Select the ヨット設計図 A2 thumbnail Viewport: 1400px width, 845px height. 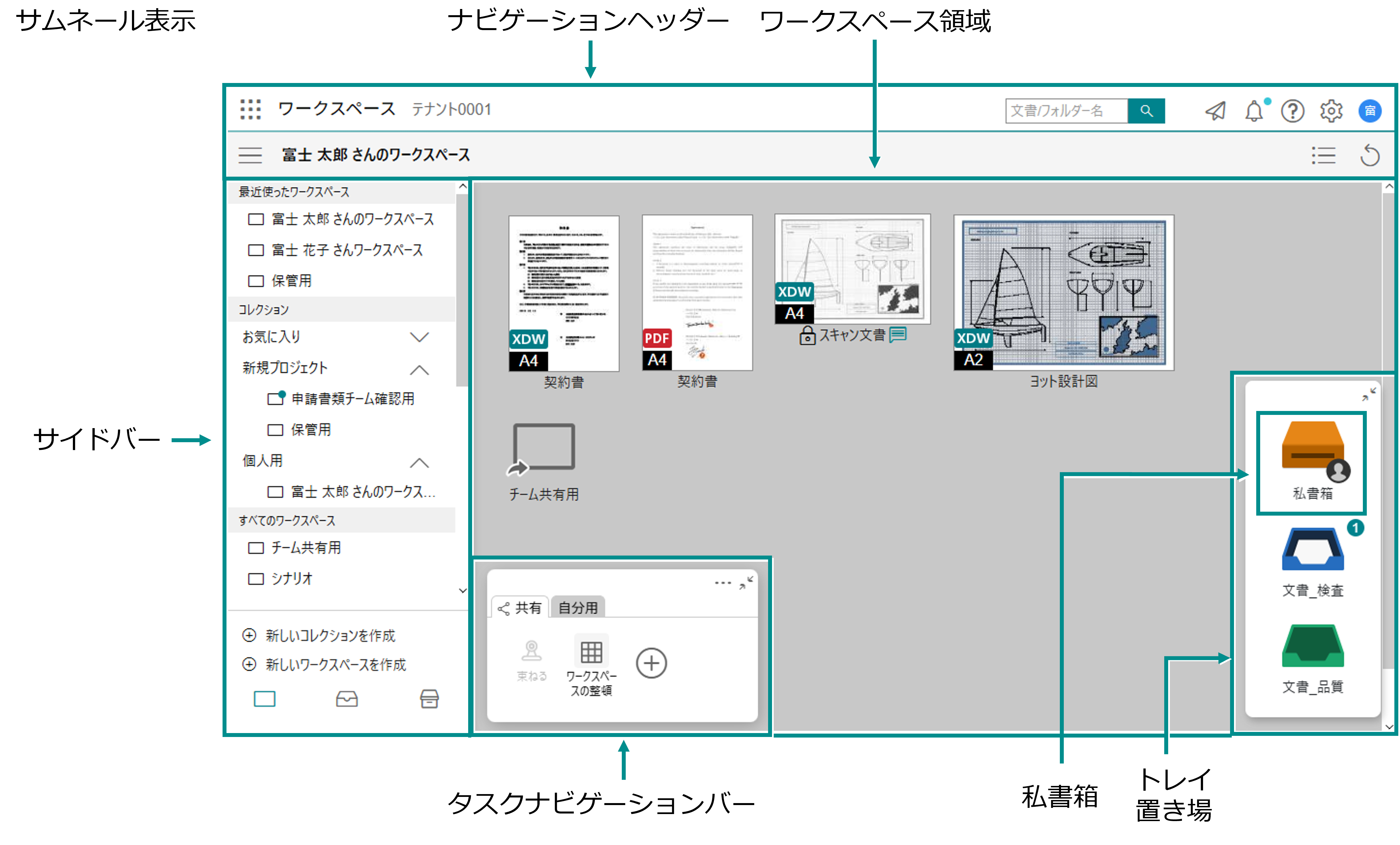[1064, 293]
